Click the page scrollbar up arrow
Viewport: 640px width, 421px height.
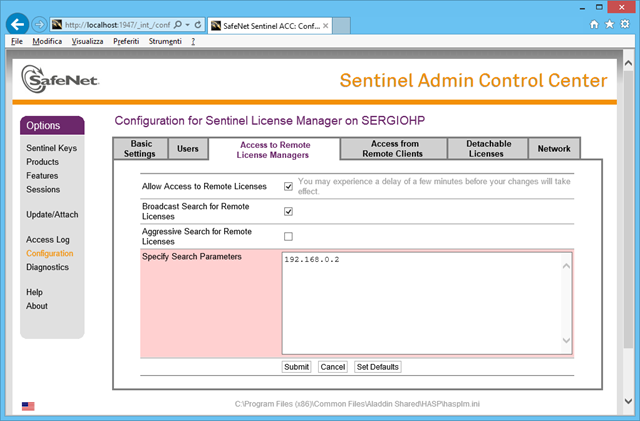pyautogui.click(x=629, y=63)
